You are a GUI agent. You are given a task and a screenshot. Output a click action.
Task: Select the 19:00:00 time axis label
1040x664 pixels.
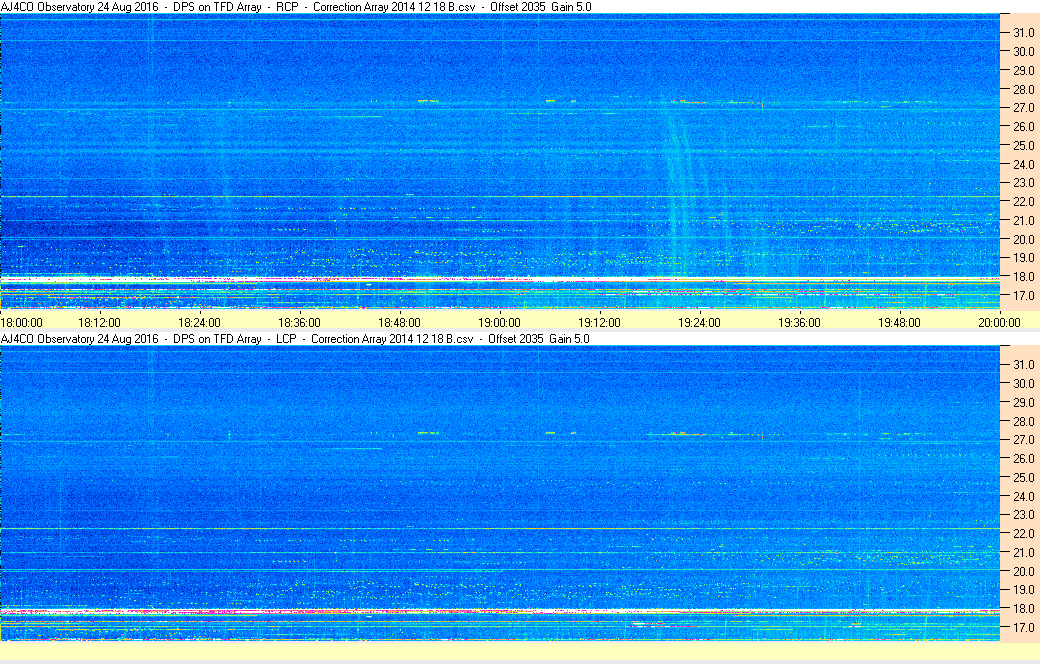[499, 323]
